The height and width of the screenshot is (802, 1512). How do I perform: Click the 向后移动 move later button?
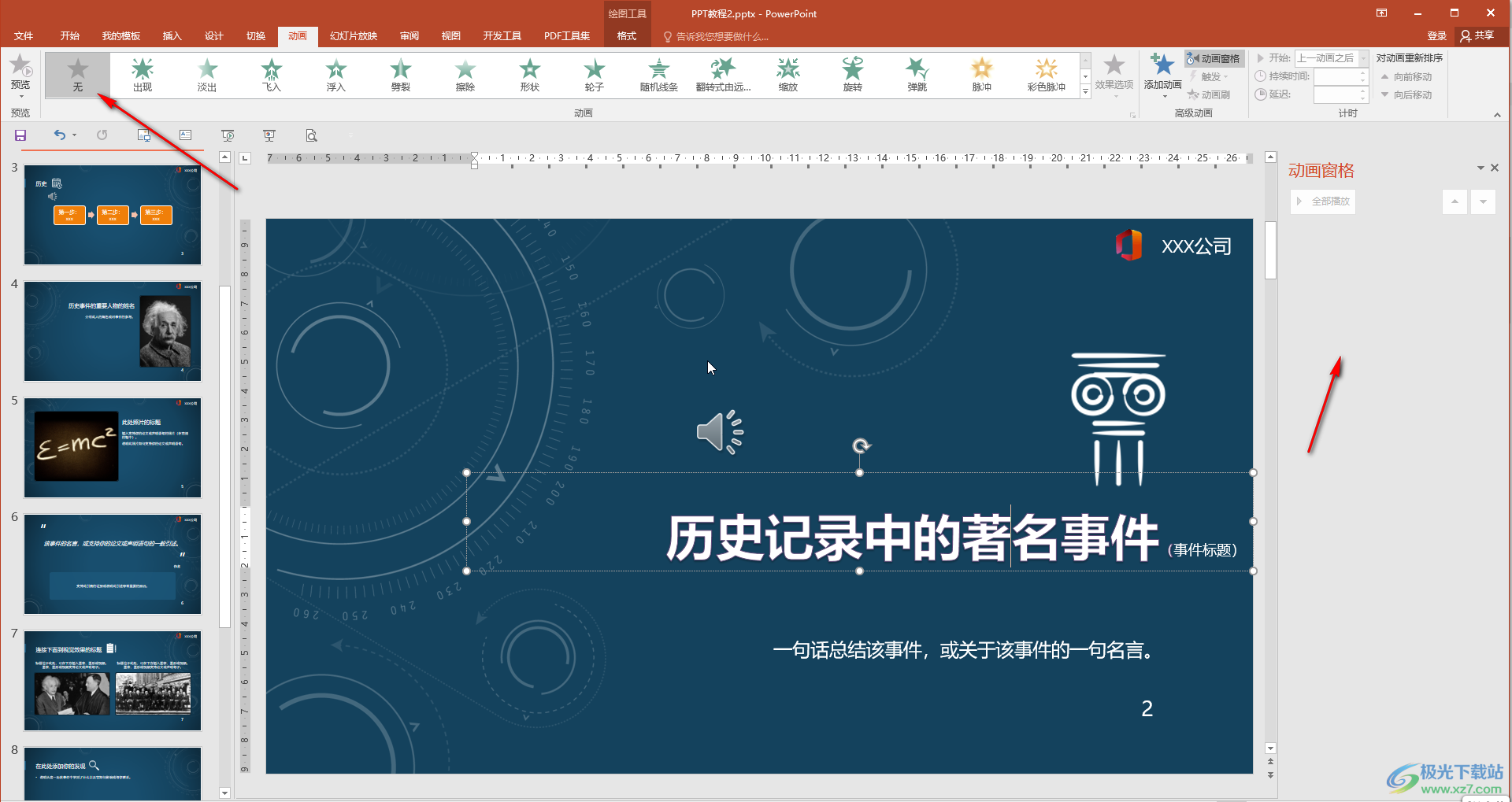[x=1406, y=94]
